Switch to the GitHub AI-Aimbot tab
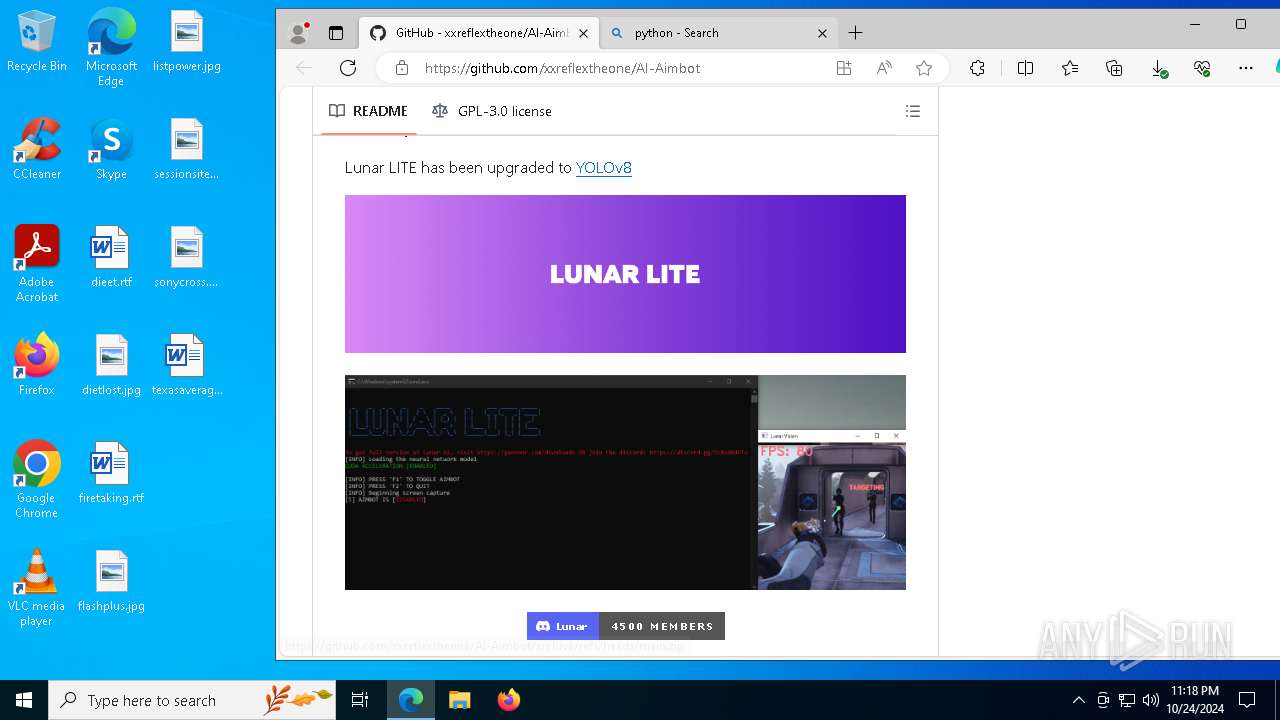This screenshot has height=720, width=1280. [x=481, y=33]
